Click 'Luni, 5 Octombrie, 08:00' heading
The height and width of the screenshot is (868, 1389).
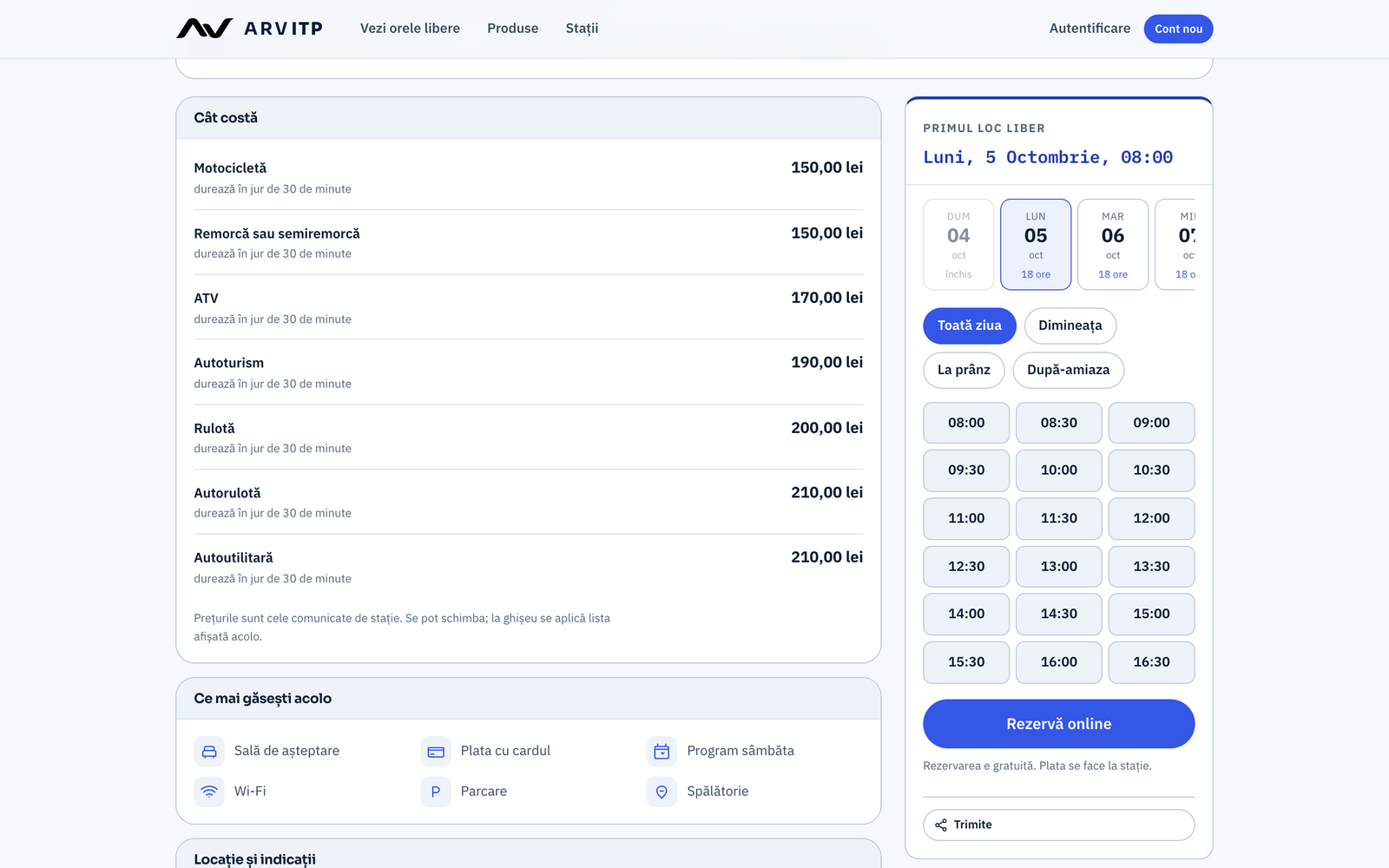click(x=1048, y=157)
